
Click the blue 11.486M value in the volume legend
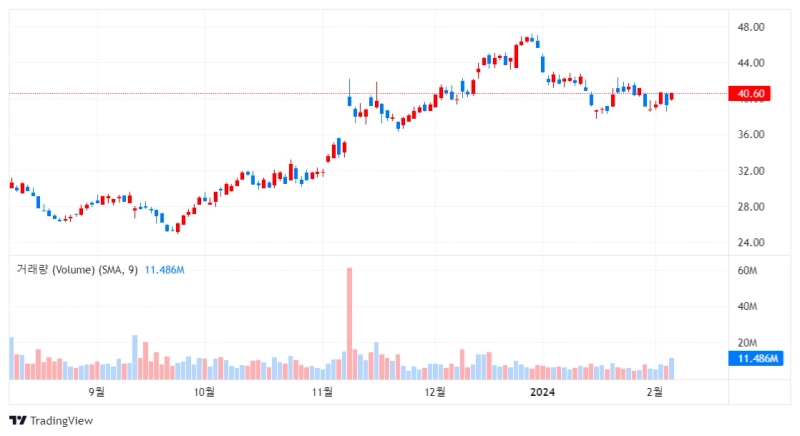(x=168, y=270)
